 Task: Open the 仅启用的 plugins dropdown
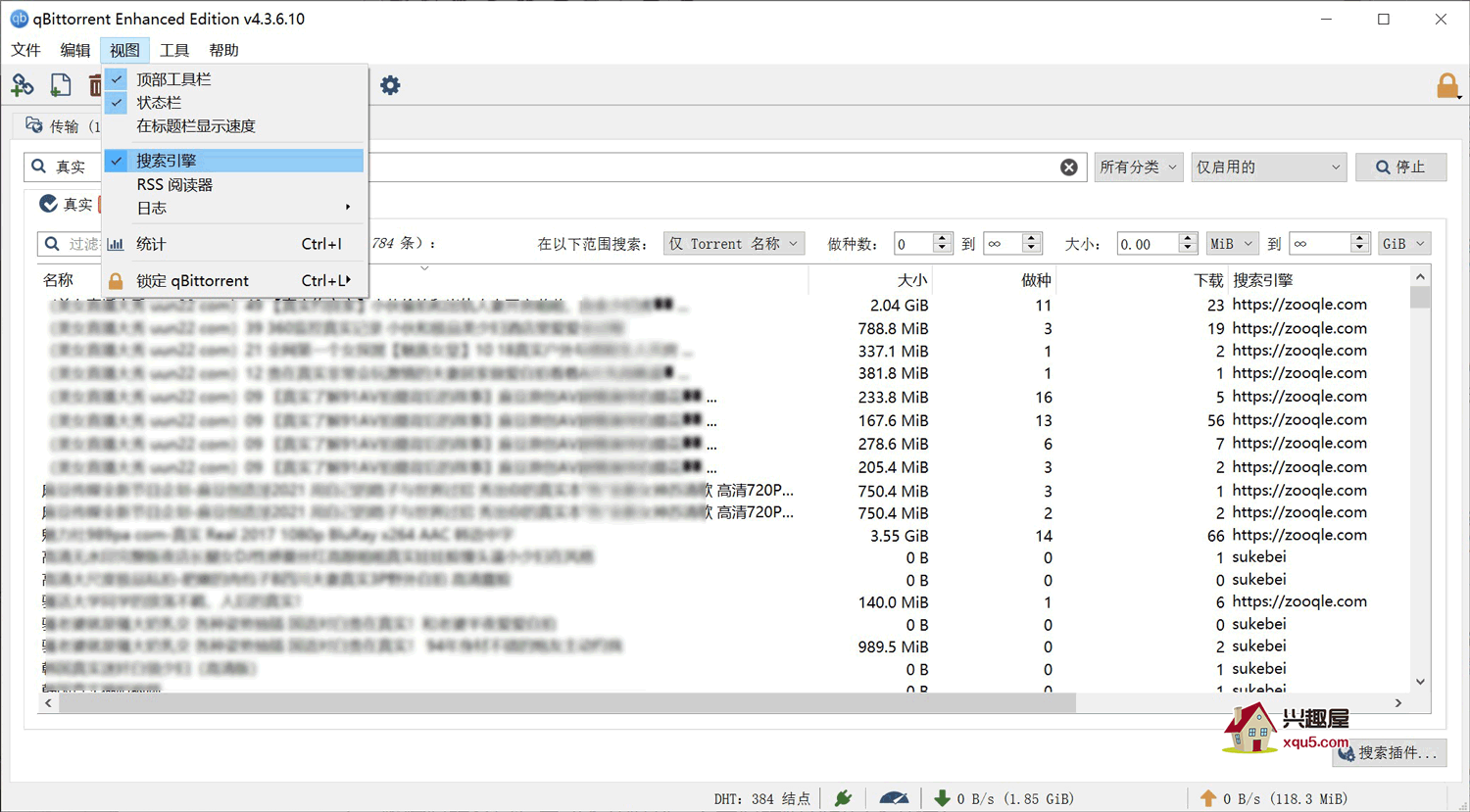point(1268,167)
